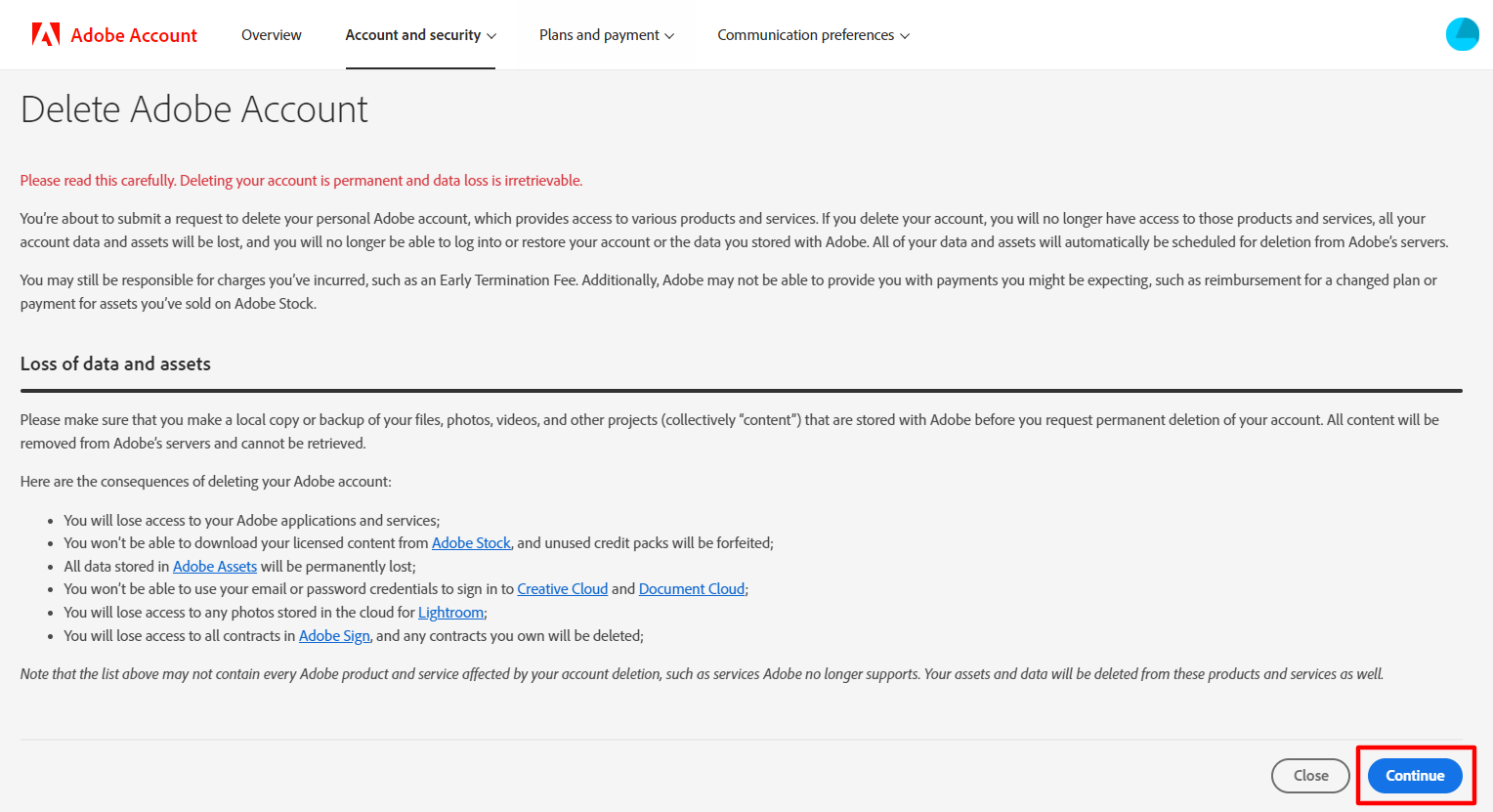The width and height of the screenshot is (1493, 812).
Task: Open the profile avatar menu
Action: point(1462,34)
